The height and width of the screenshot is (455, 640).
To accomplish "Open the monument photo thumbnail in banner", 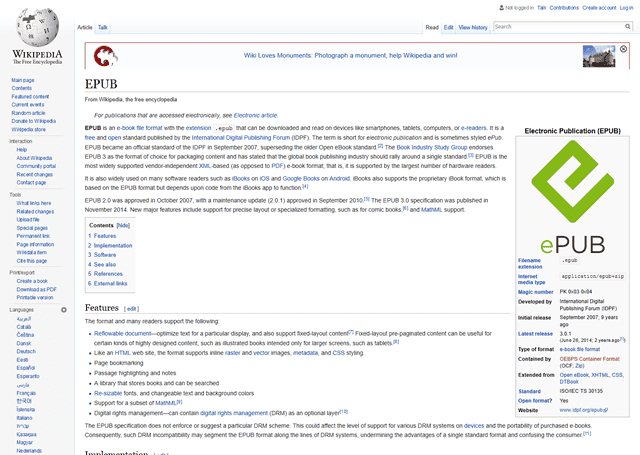I will pos(599,56).
